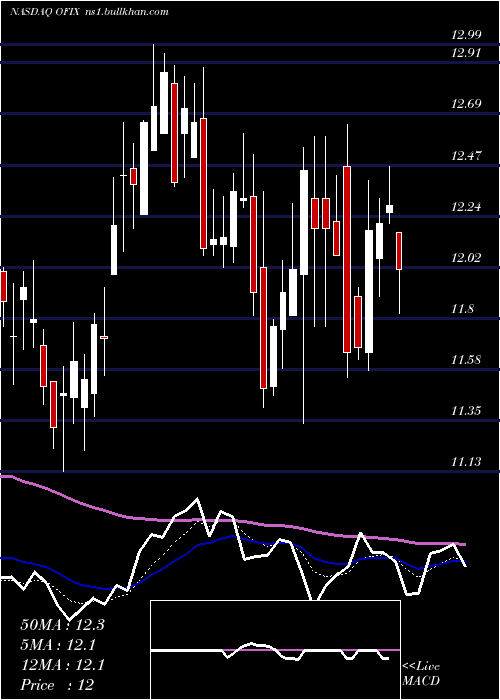Click the 12.91 price level label

[x=466, y=53]
